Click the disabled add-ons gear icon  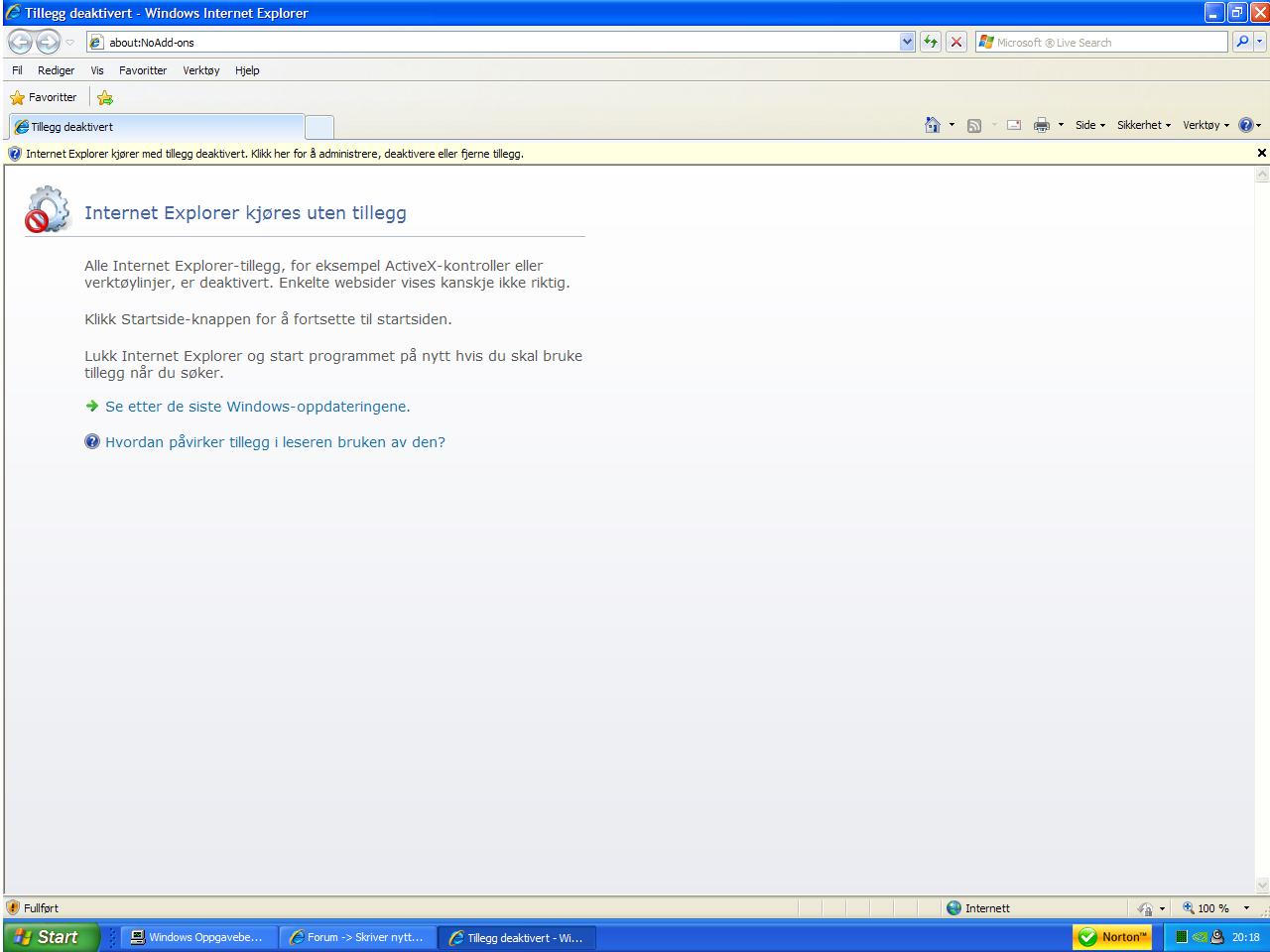48,209
